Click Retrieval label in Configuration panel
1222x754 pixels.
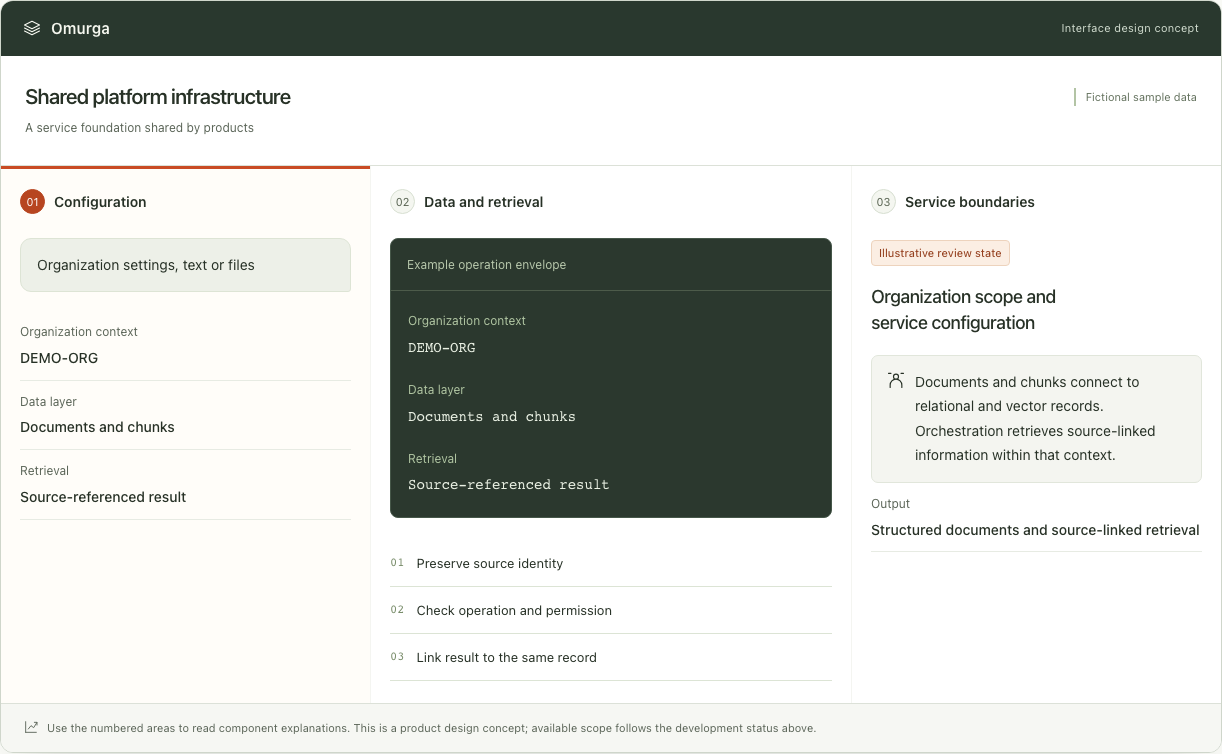tap(44, 471)
